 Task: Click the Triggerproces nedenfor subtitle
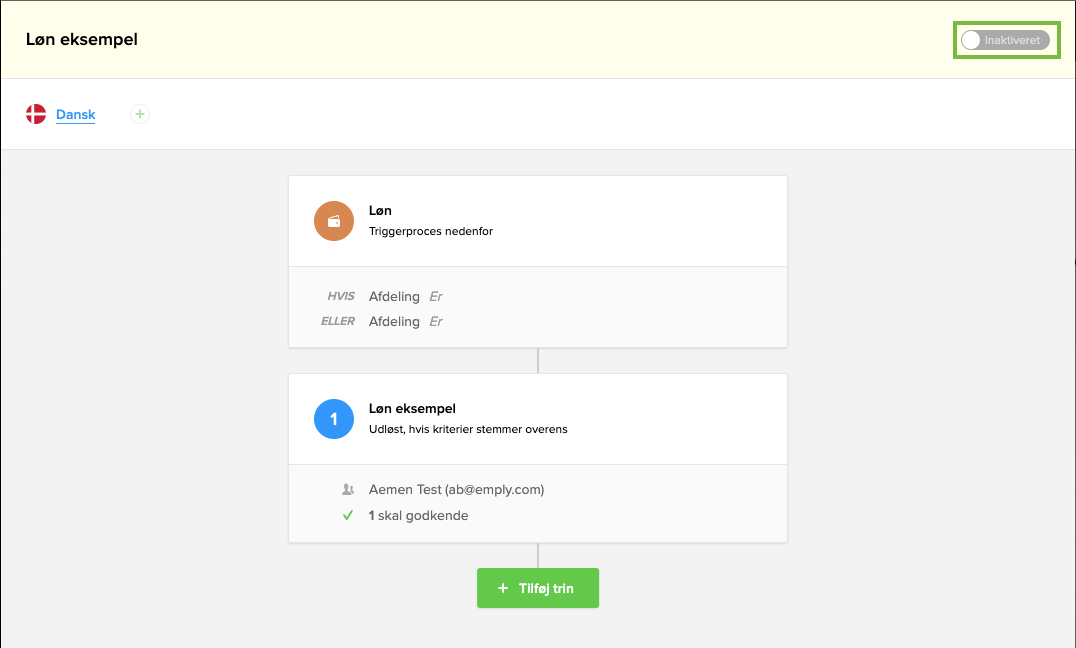click(431, 231)
